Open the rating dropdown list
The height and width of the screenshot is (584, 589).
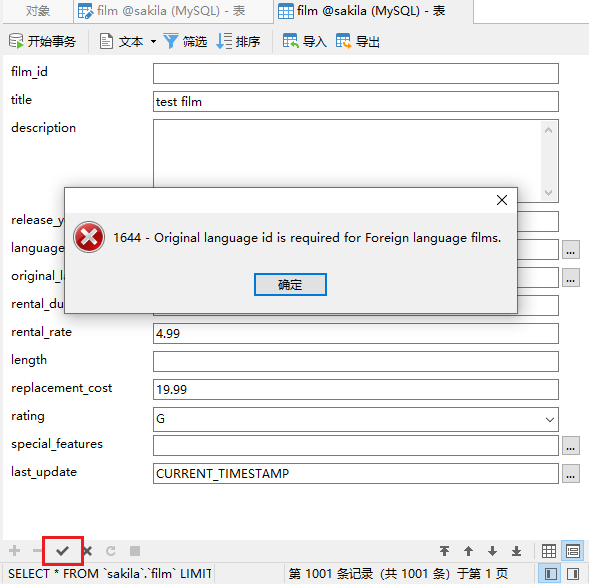550,420
